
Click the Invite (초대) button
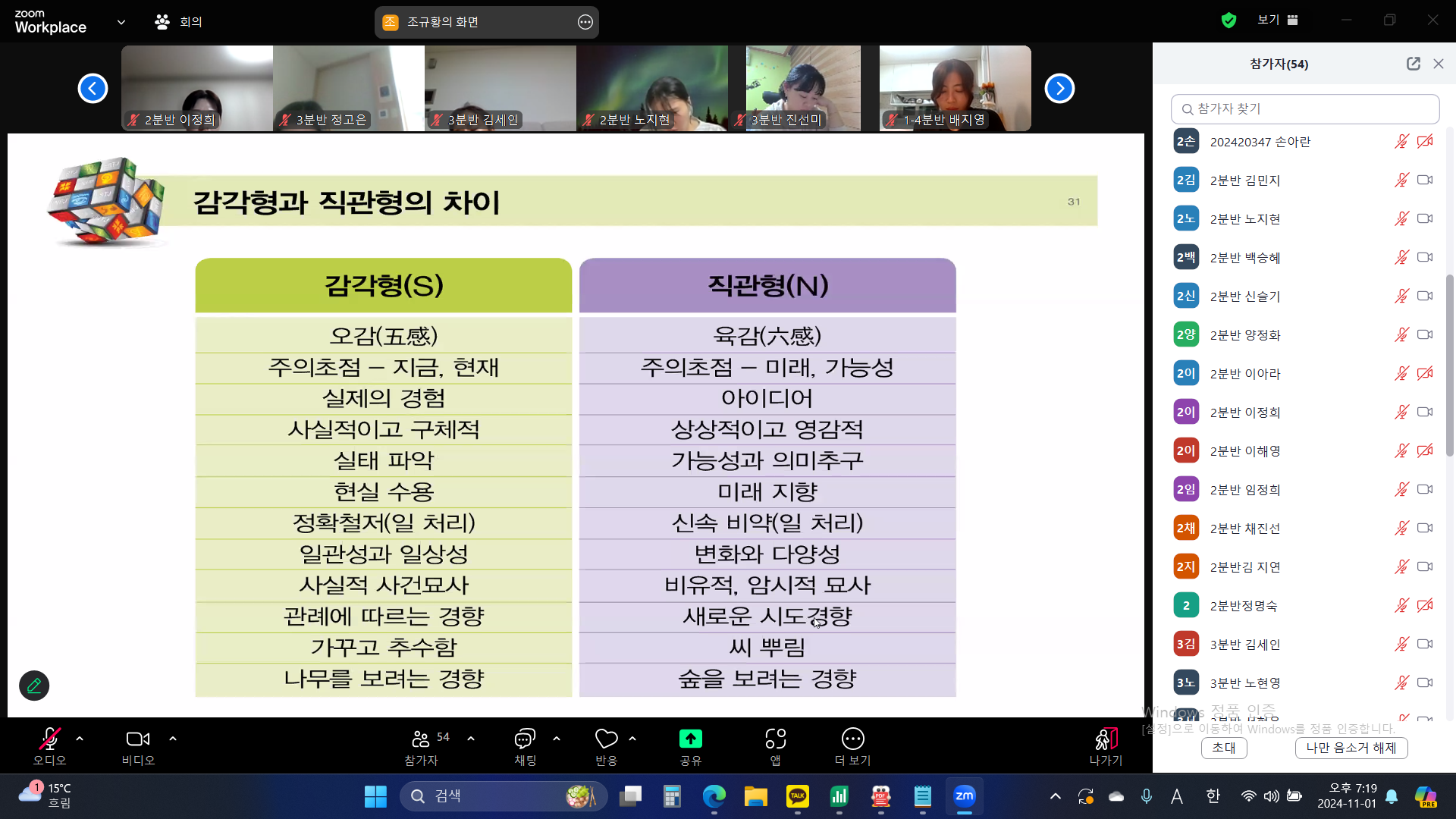click(1223, 748)
